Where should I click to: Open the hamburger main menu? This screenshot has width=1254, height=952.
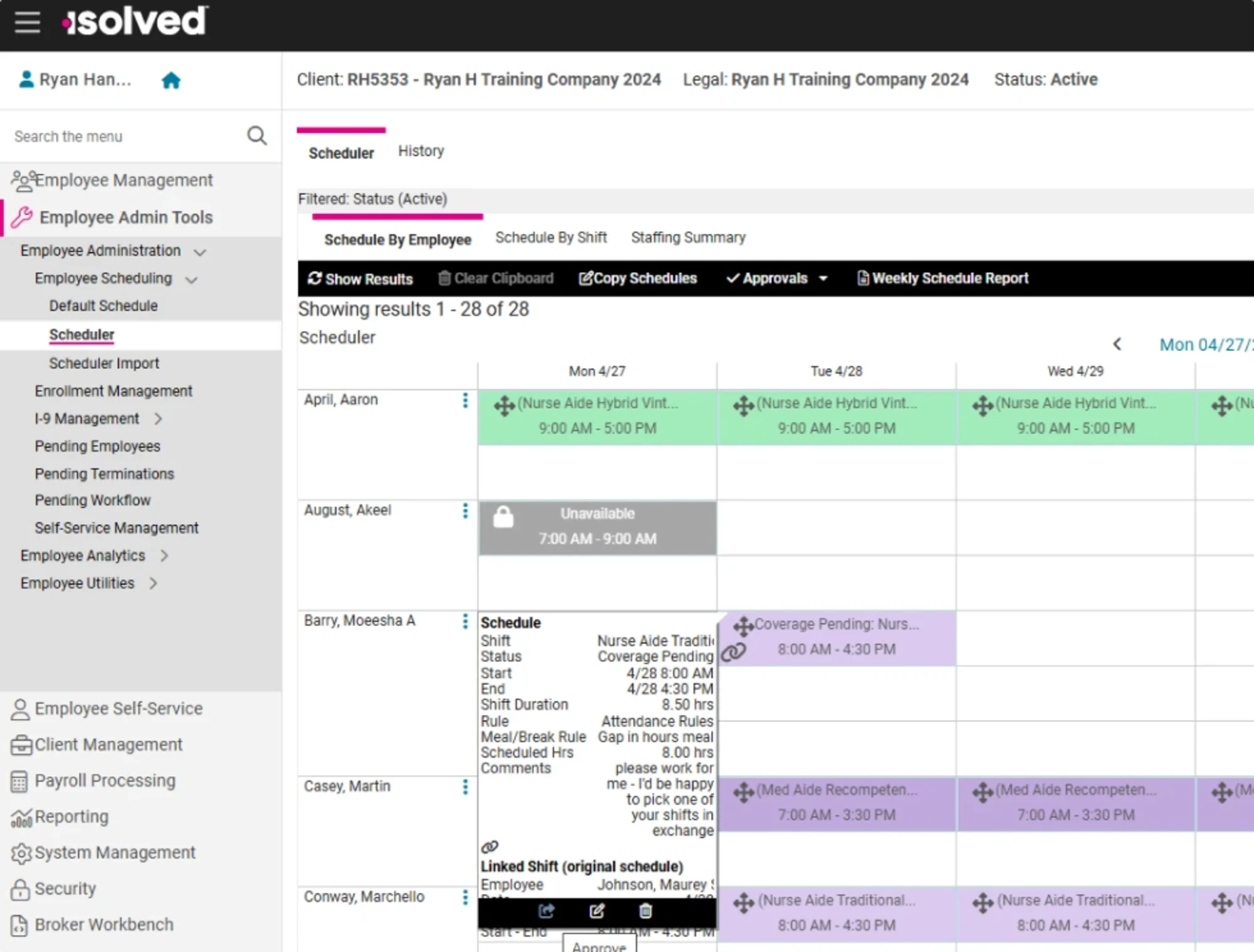click(27, 22)
